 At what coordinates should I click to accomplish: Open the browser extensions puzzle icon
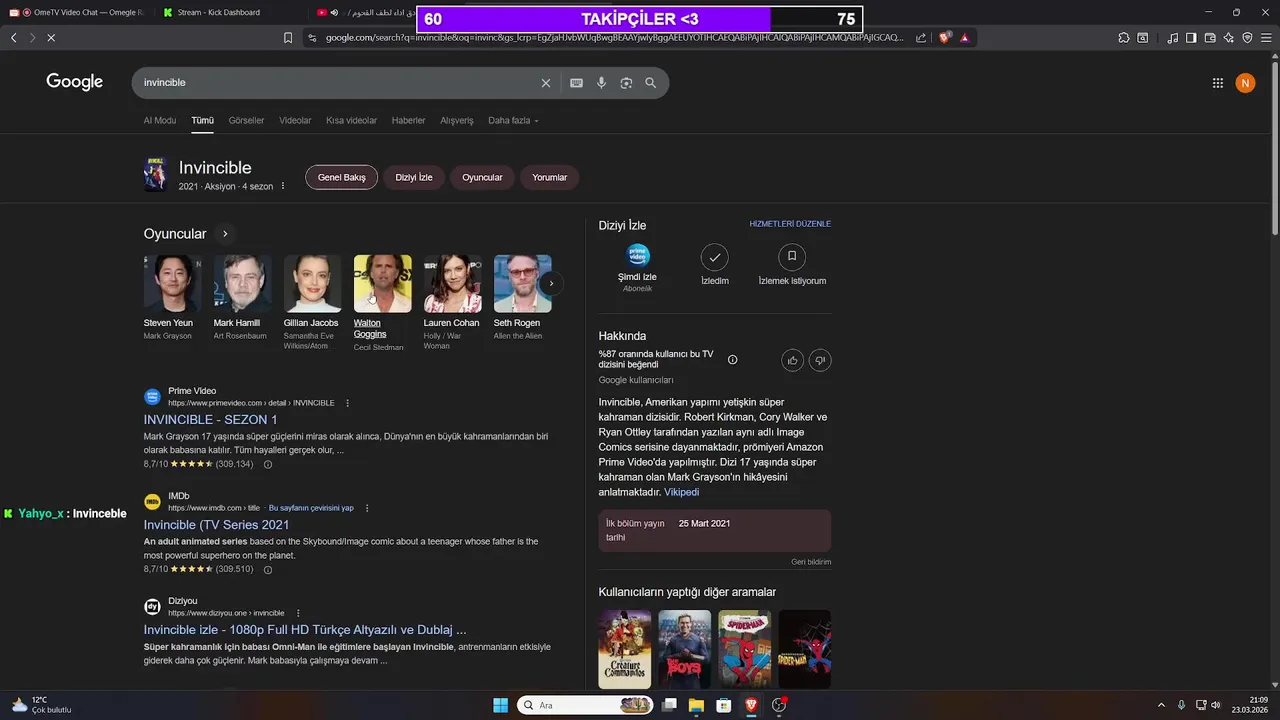tap(1125, 37)
